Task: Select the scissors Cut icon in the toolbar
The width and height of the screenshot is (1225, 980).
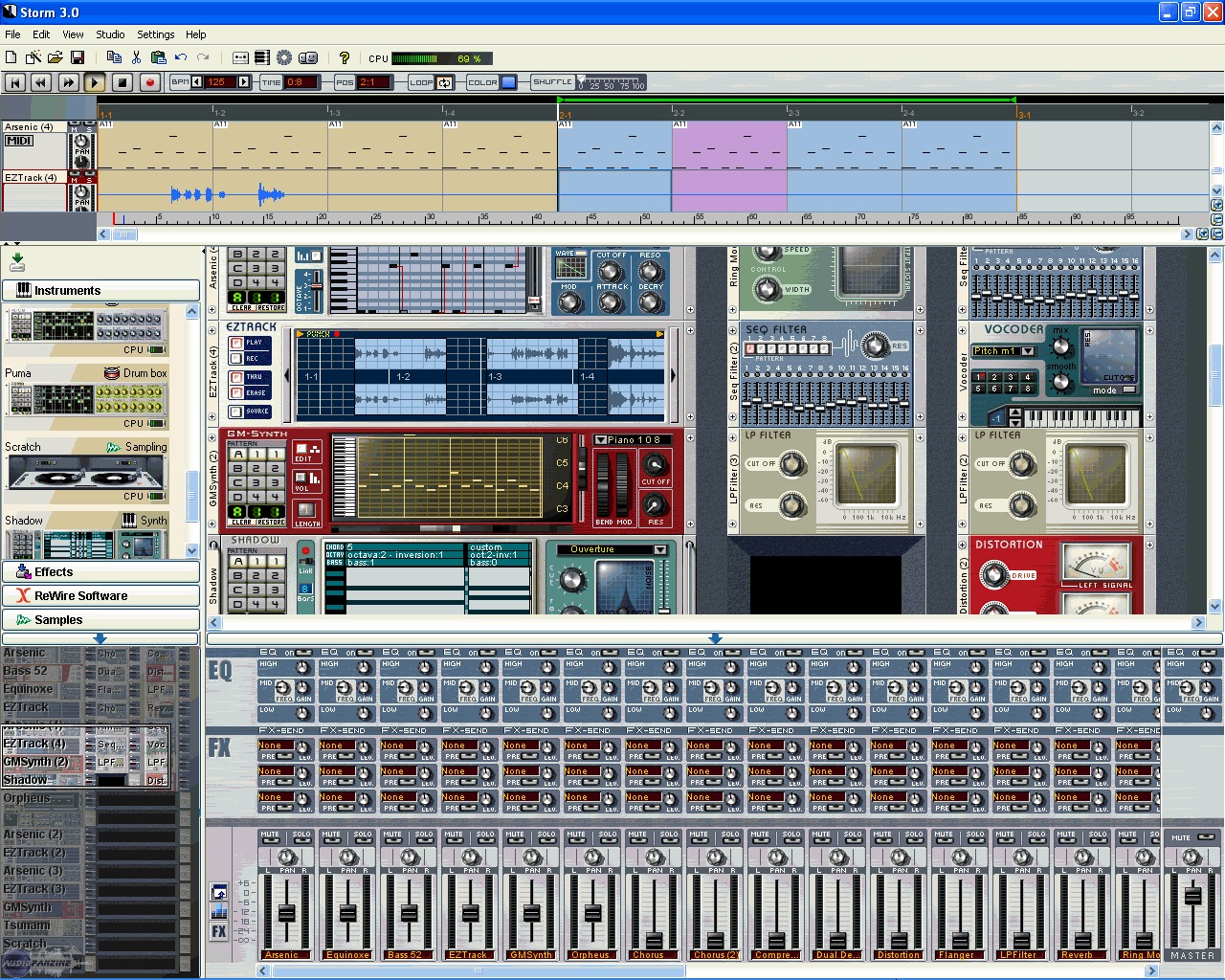Action: tap(136, 57)
